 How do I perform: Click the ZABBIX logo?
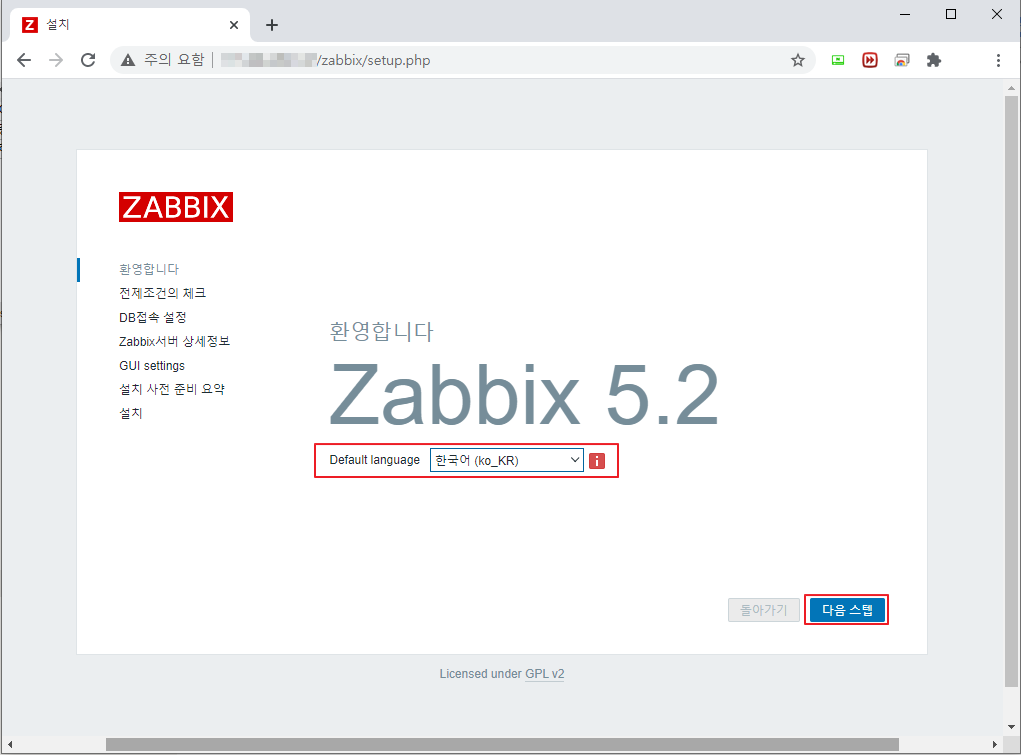point(176,207)
